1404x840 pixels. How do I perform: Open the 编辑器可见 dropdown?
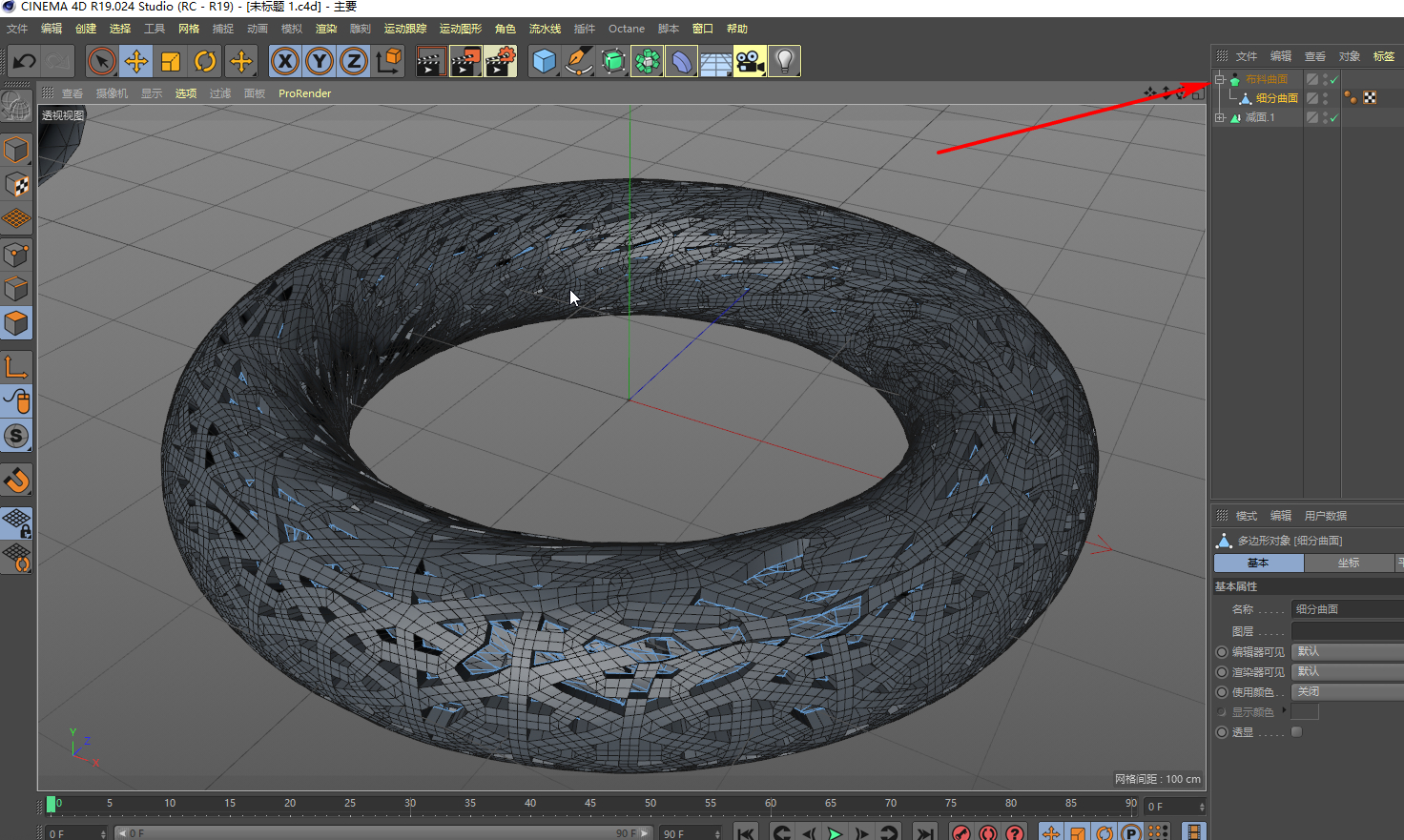[1347, 652]
